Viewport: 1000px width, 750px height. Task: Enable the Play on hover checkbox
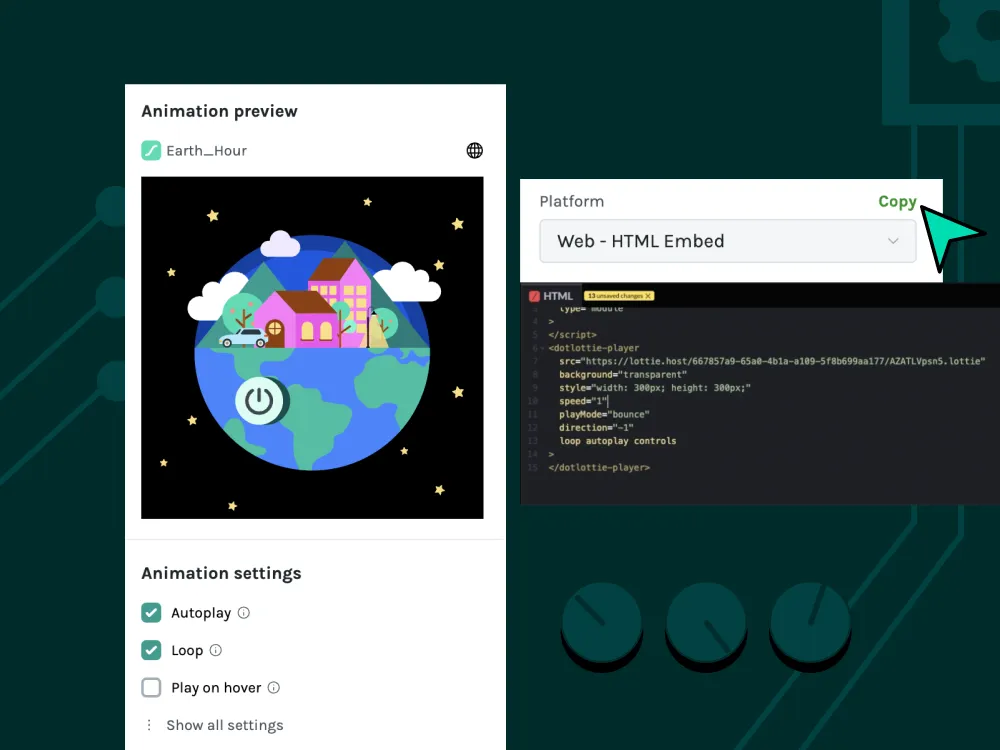151,688
